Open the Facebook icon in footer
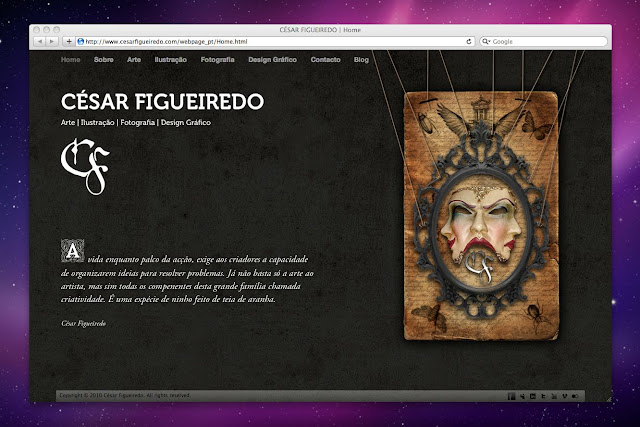 click(511, 396)
